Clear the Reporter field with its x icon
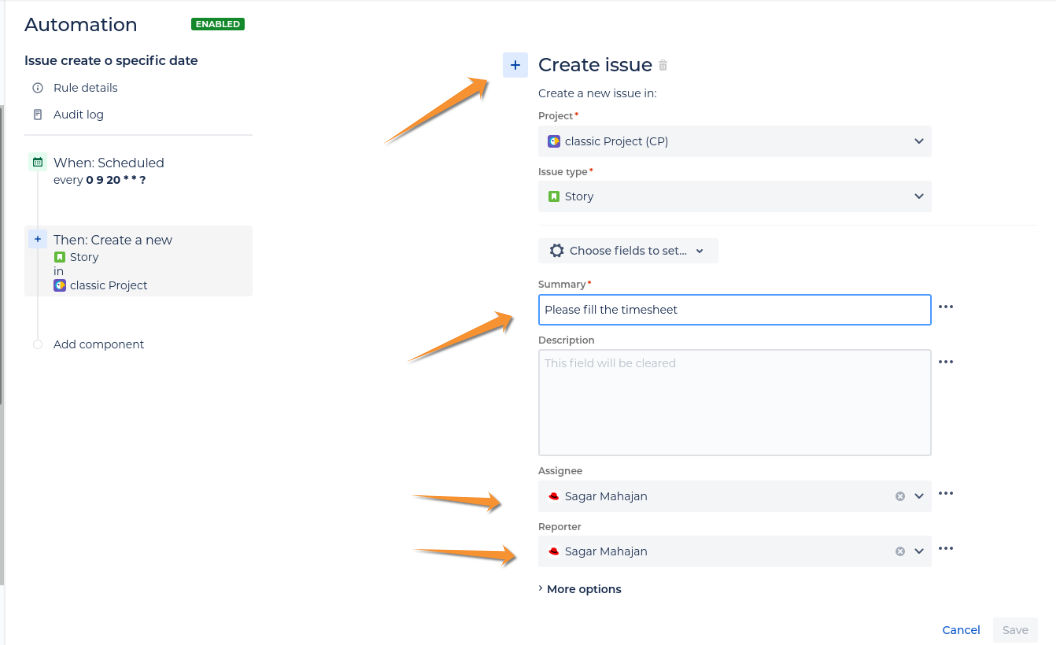The image size is (1056, 645). (900, 551)
